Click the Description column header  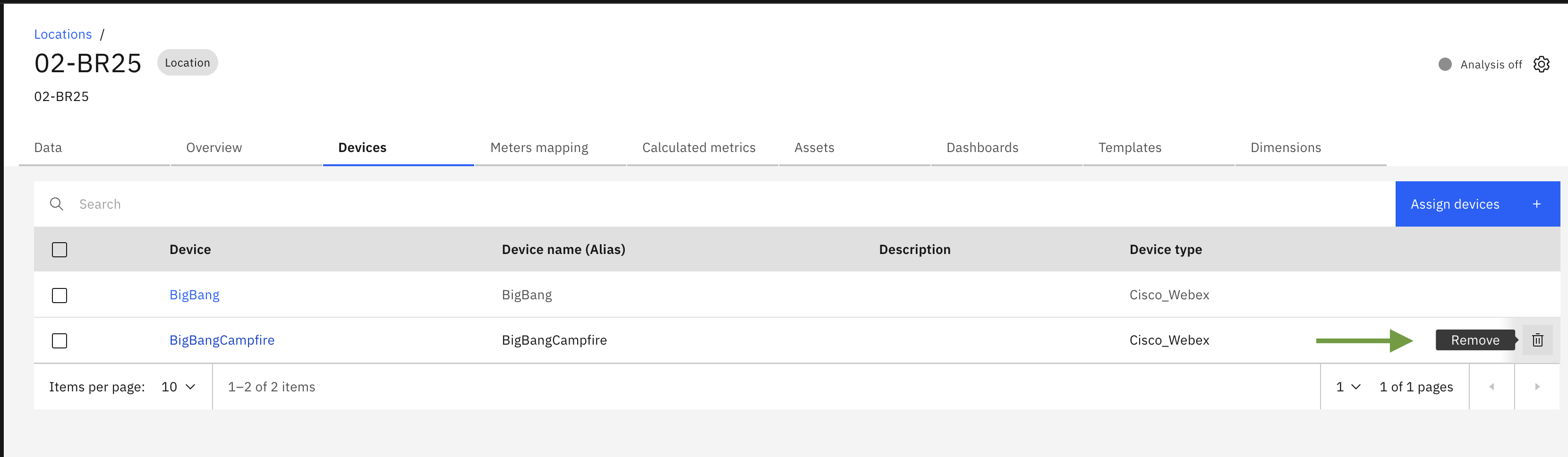[914, 249]
